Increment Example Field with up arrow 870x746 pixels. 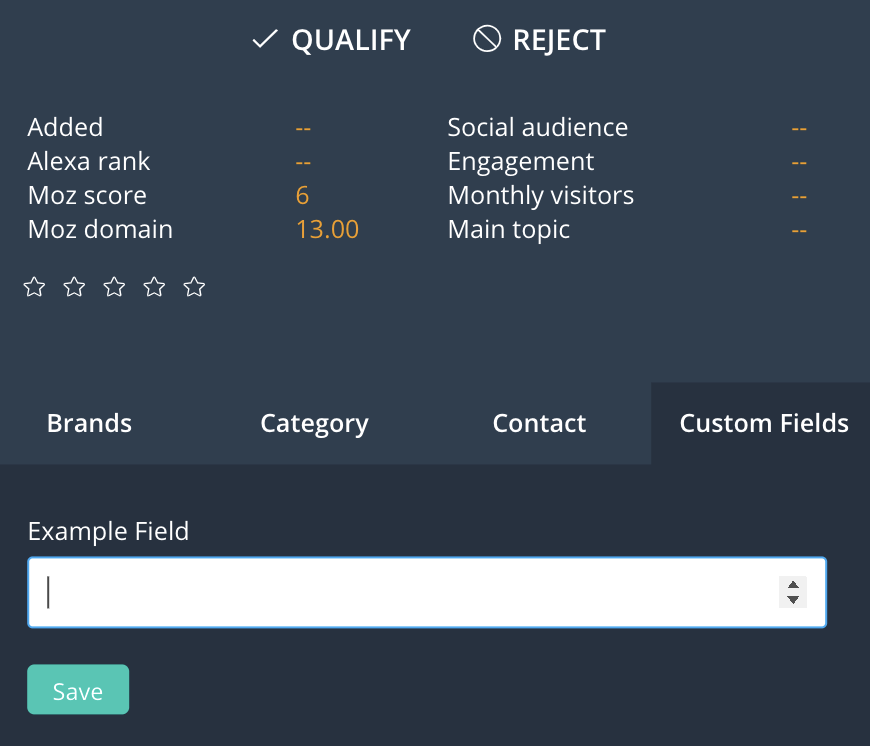coord(792,585)
